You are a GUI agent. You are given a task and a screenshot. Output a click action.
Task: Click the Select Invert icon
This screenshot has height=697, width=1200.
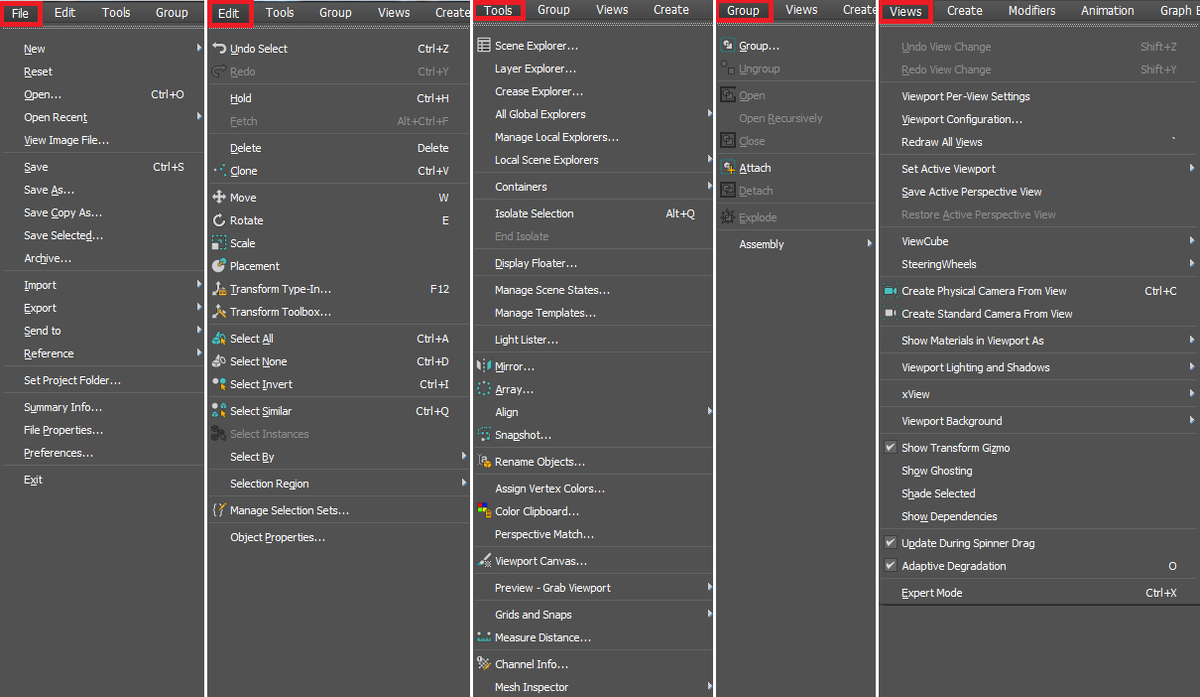219,385
